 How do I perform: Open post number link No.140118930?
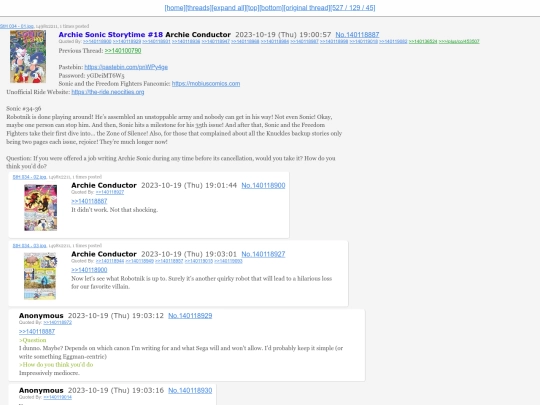190,391
